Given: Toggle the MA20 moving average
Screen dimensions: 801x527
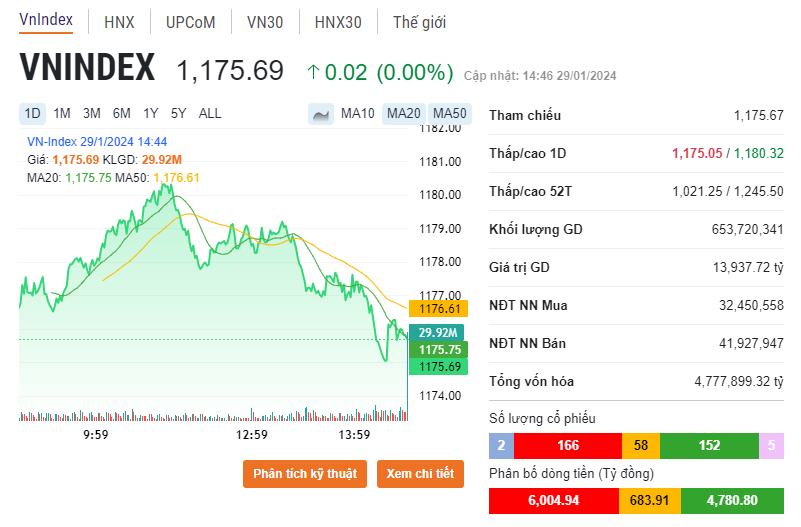Looking at the screenshot, I should point(404,113).
